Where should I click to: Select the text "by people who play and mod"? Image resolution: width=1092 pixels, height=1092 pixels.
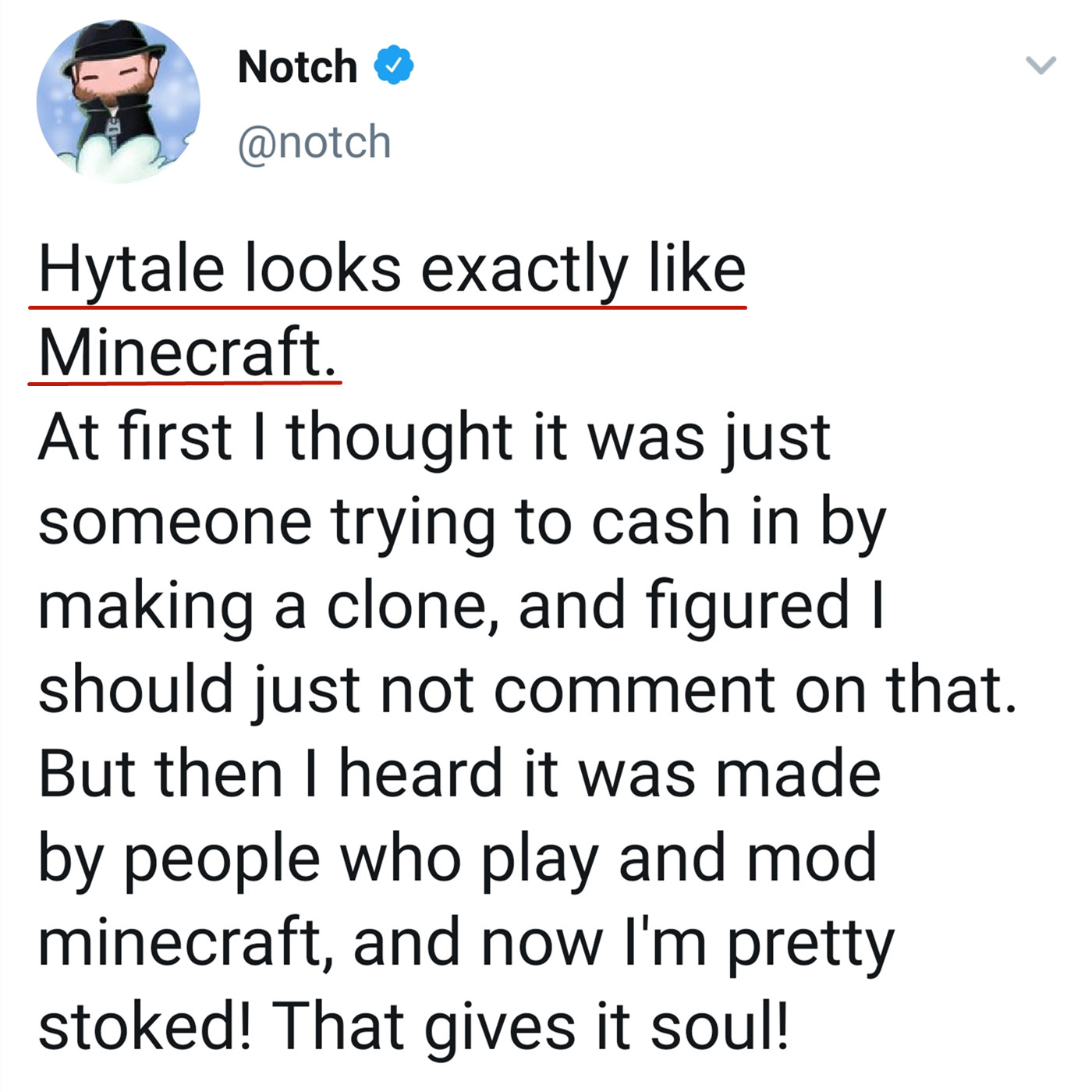(457, 858)
